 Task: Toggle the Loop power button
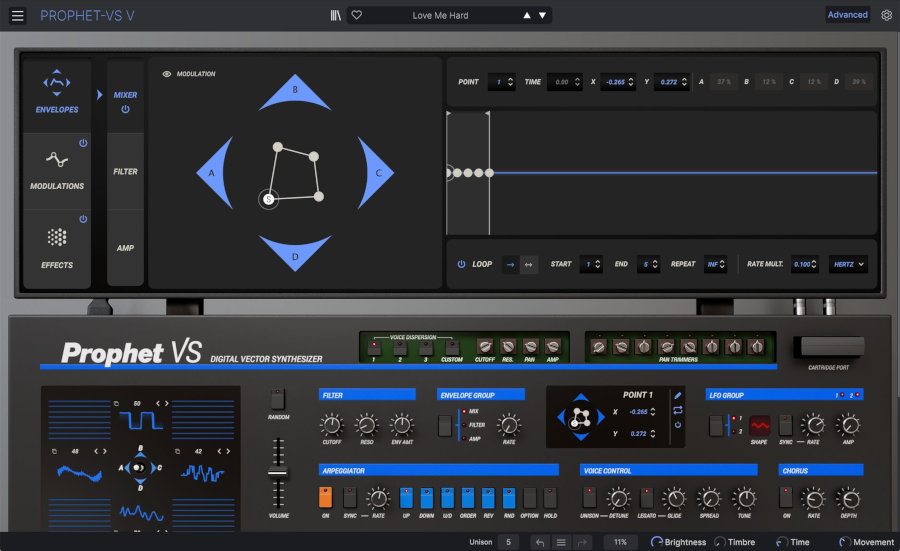[x=461, y=264]
